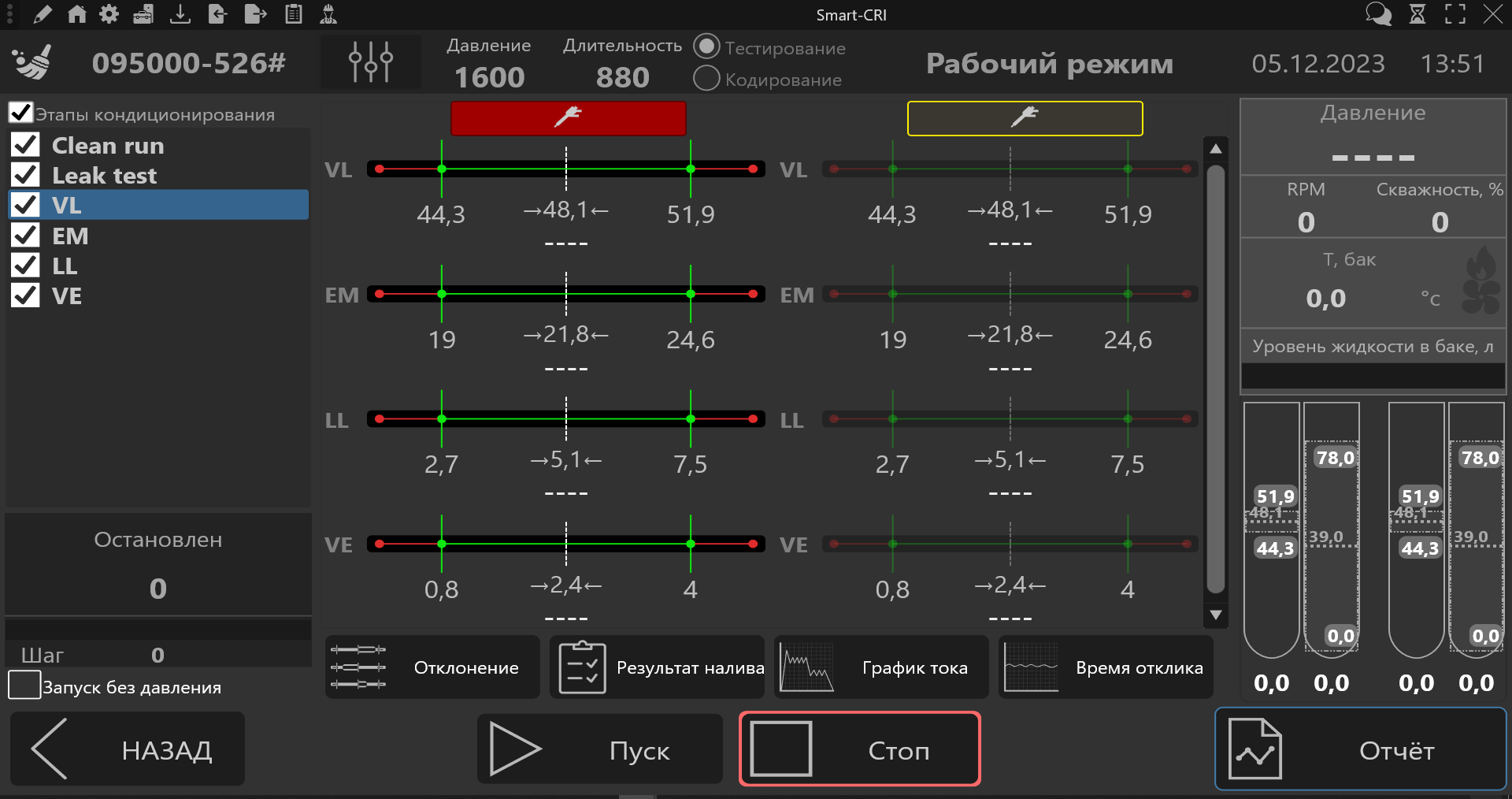Click the red injector header button

point(568,118)
